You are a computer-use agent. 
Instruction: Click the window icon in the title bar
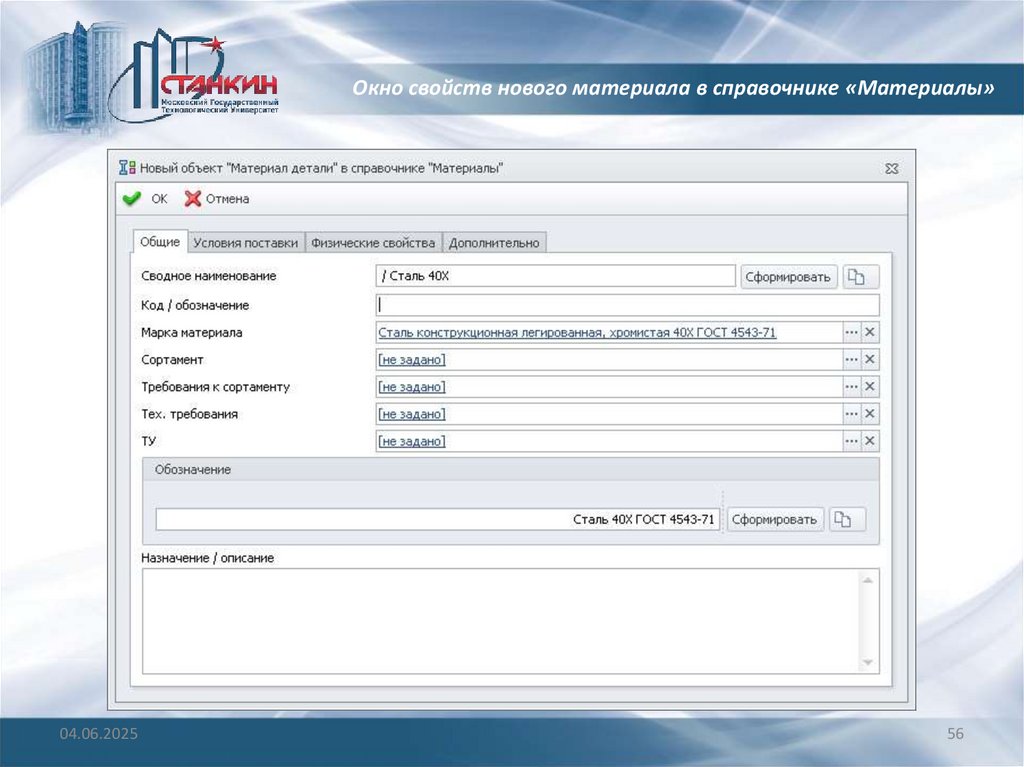[127, 168]
